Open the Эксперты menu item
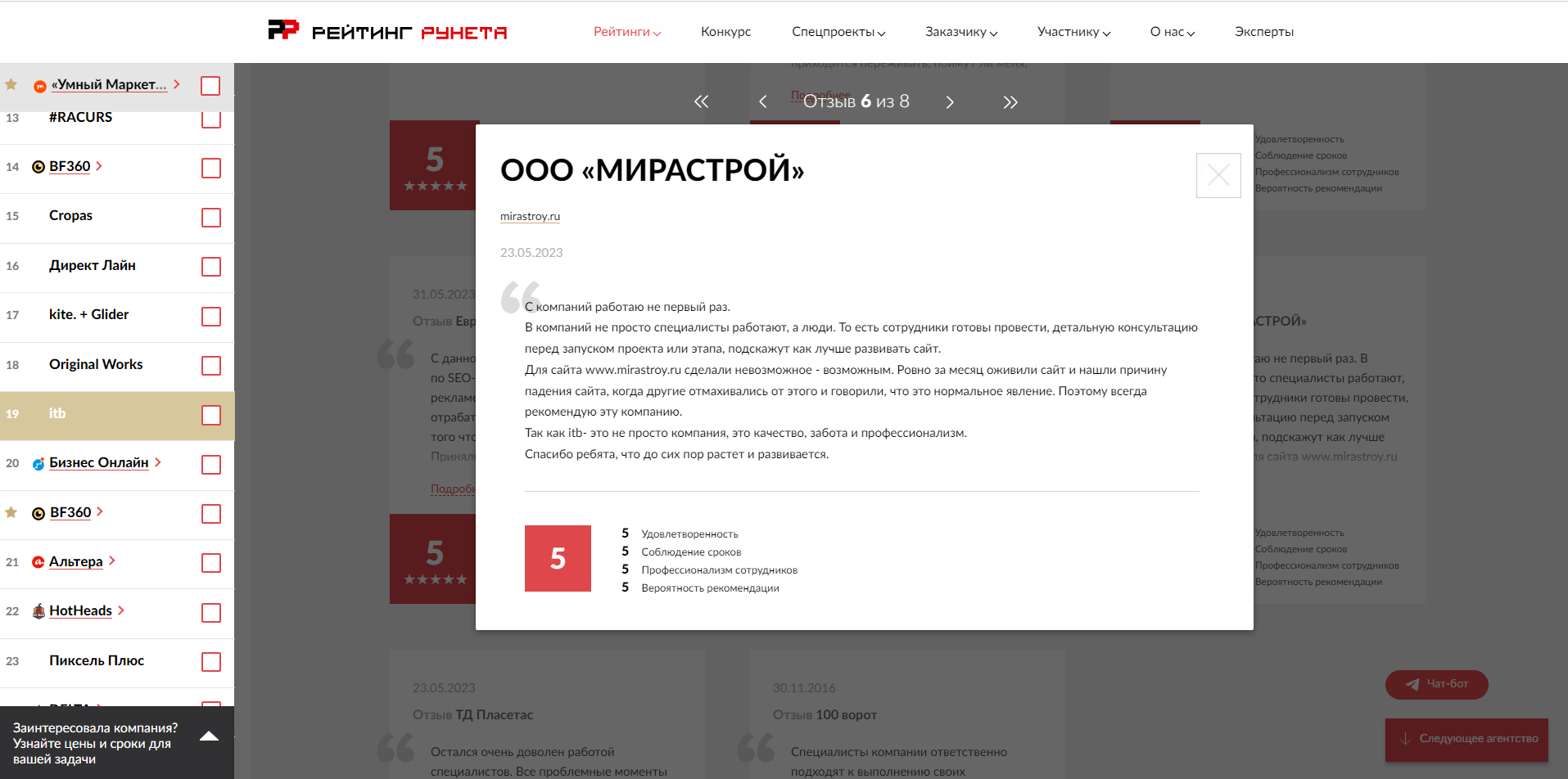Viewport: 1568px width, 779px height. 1264,32
